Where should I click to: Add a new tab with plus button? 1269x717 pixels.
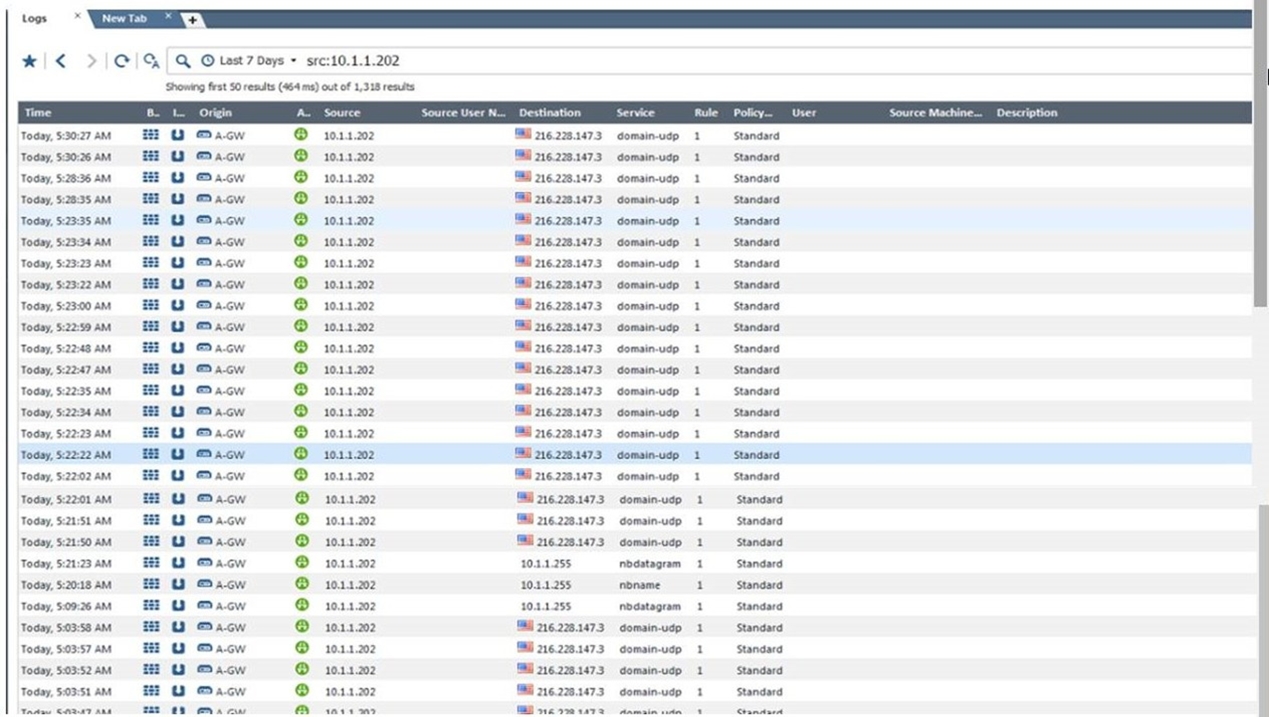(x=192, y=20)
